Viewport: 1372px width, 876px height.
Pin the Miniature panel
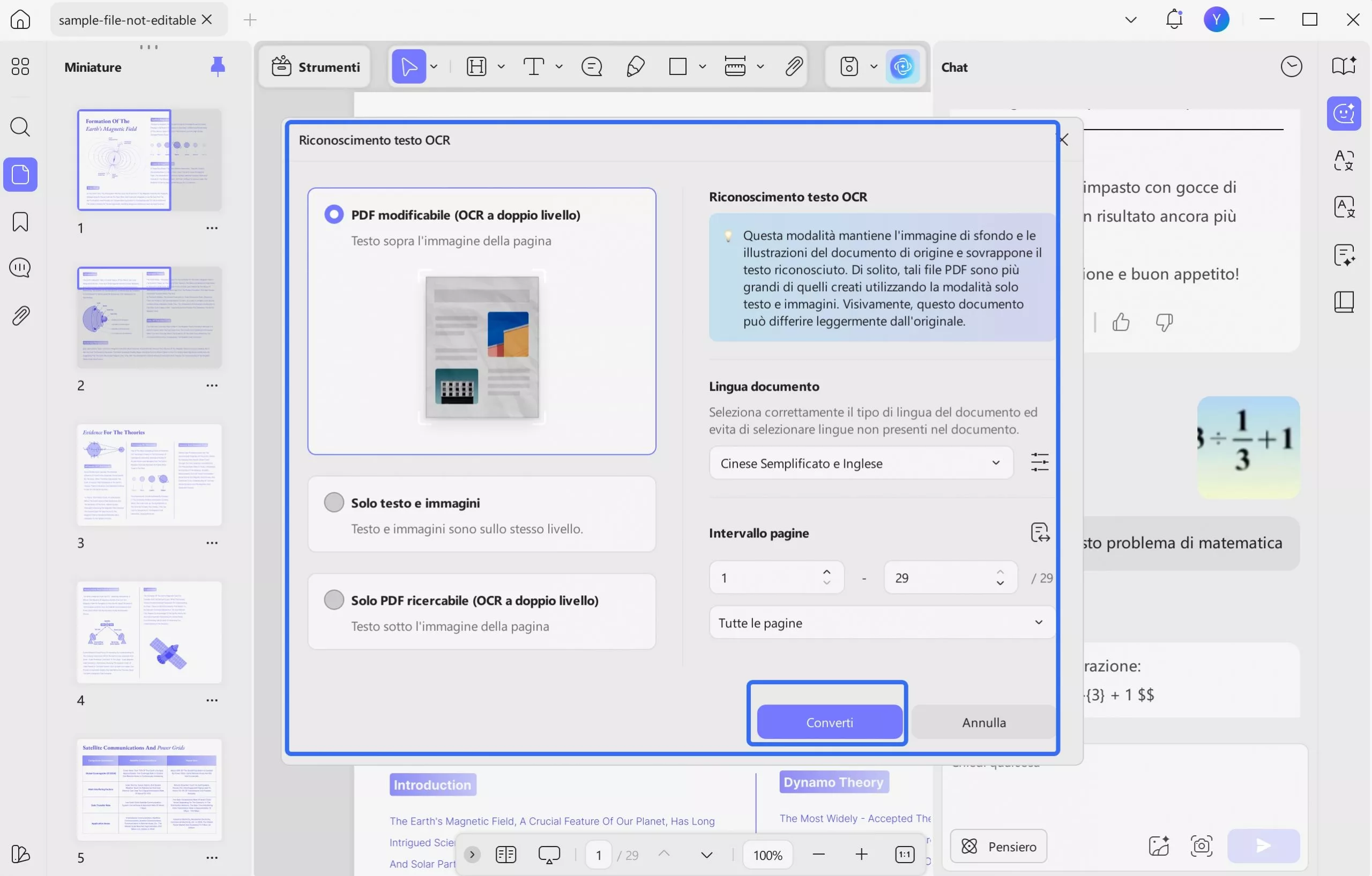218,66
